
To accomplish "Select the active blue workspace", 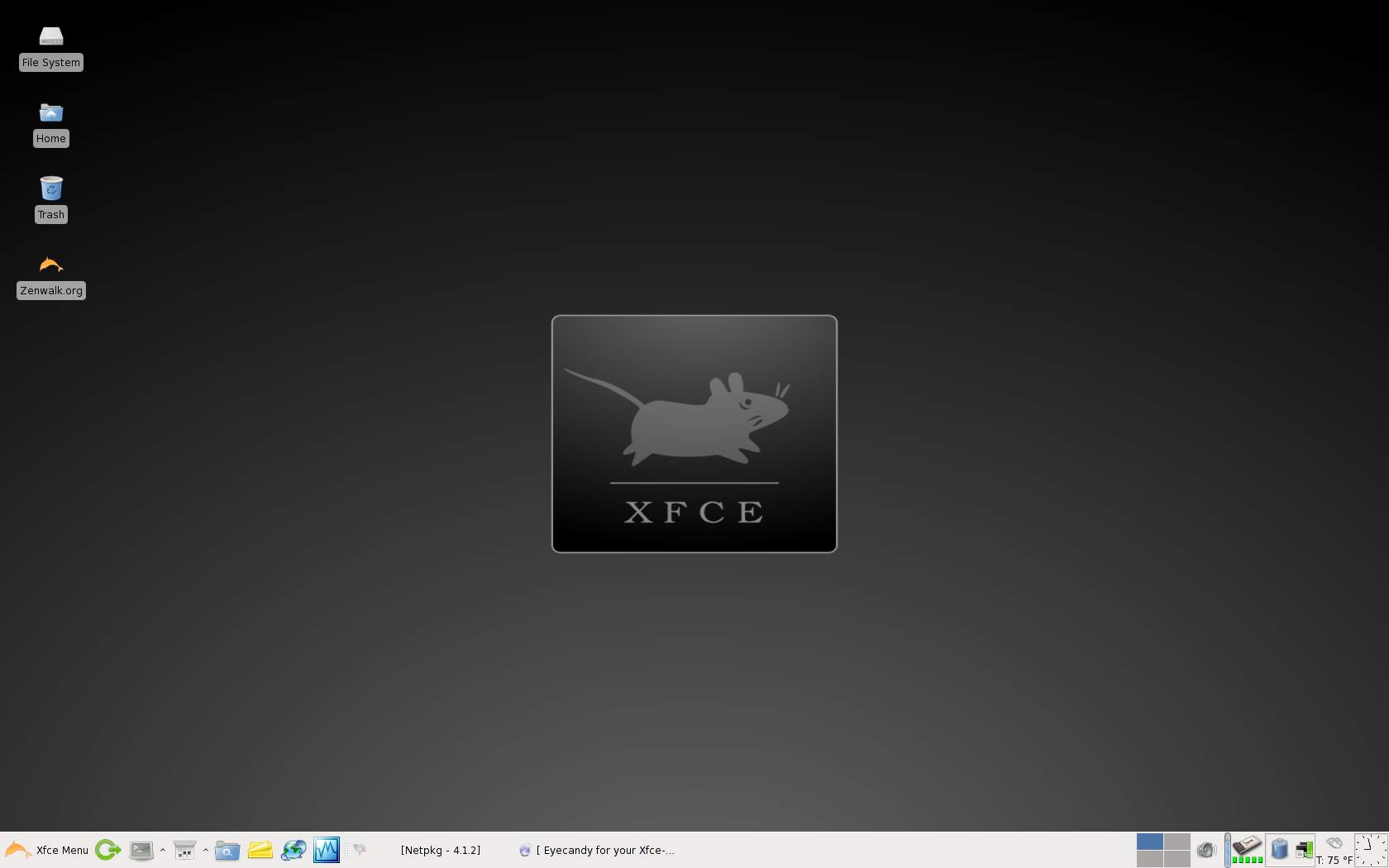I will pos(1150,842).
